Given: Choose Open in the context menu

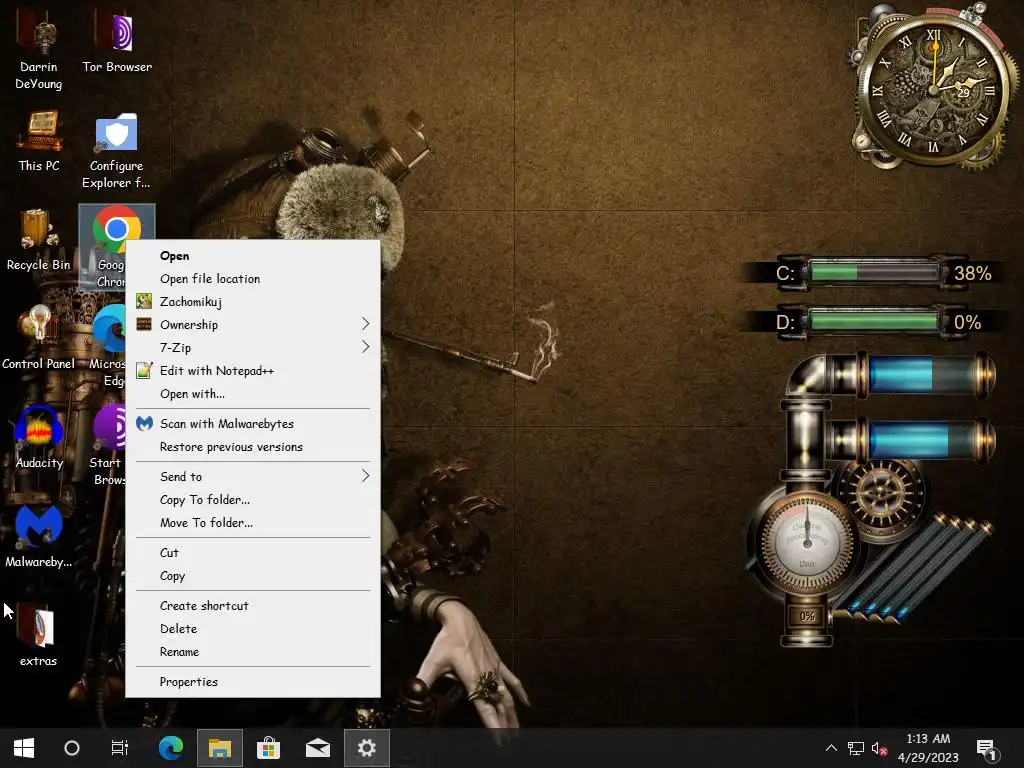Looking at the screenshot, I should (253, 256).
